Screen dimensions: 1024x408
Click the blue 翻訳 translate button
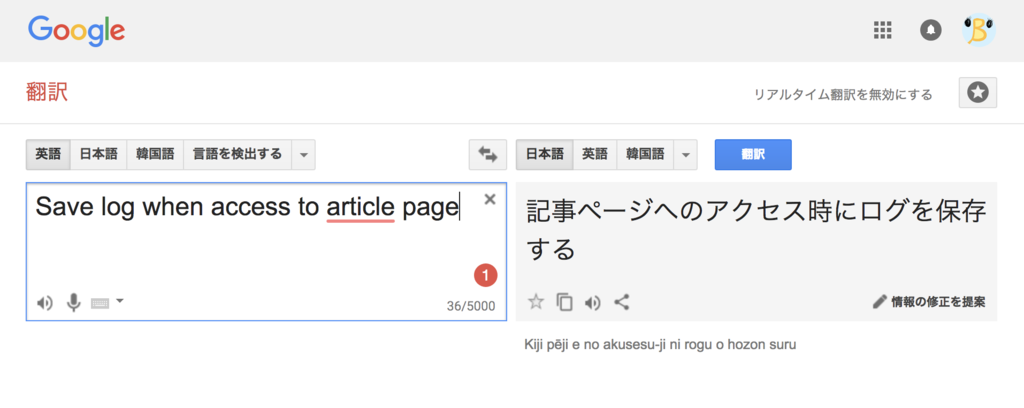[x=753, y=155]
